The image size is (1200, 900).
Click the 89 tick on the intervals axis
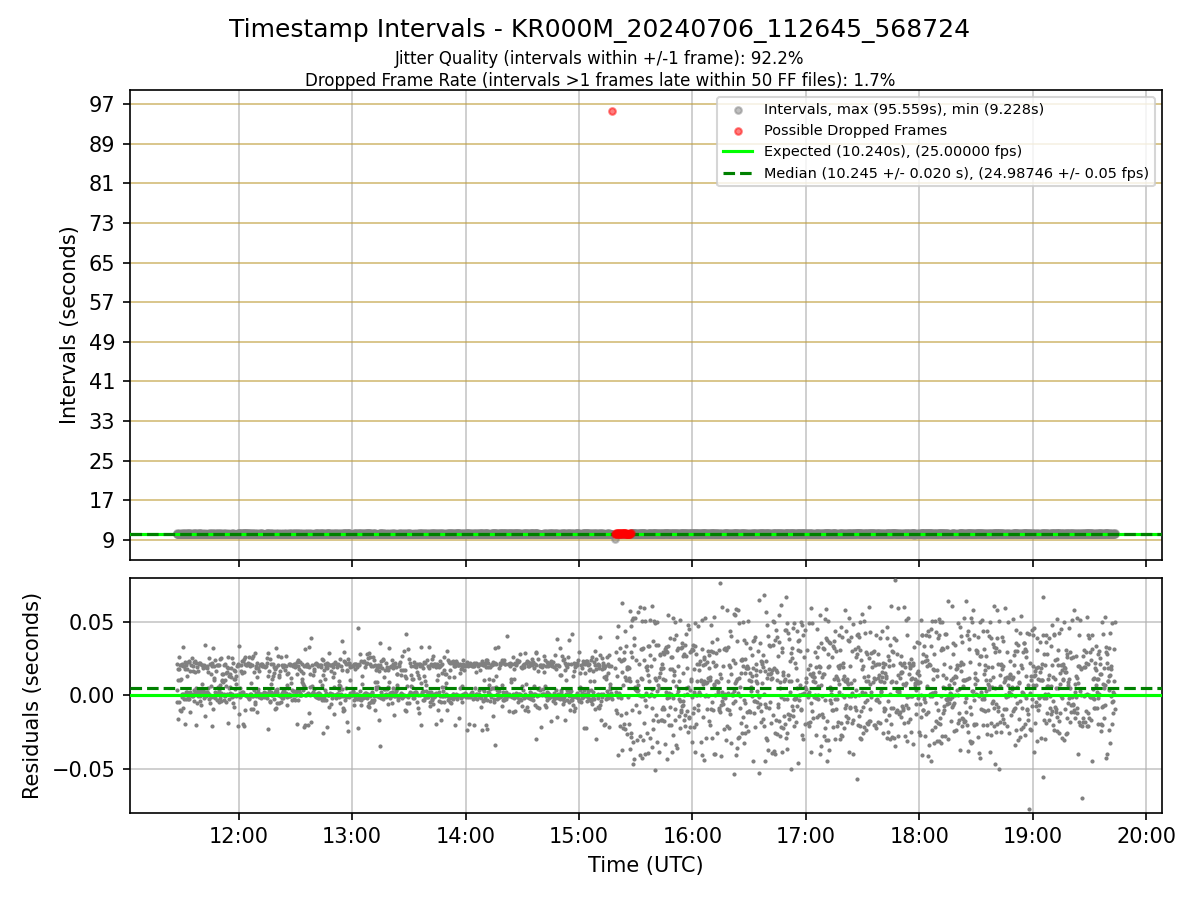pos(104,144)
